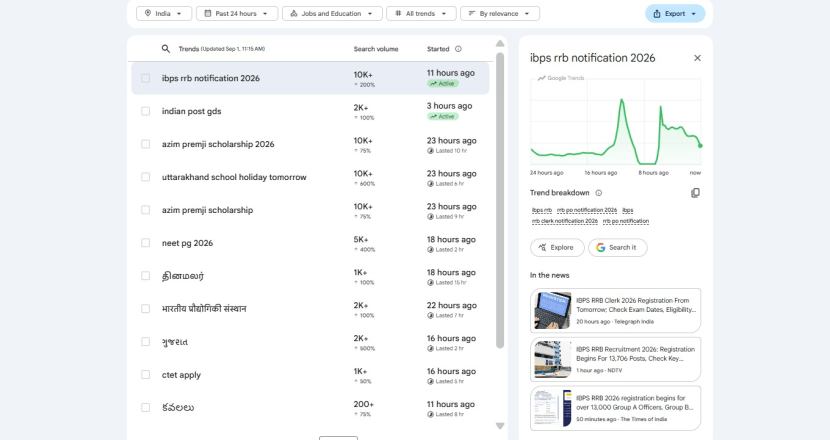Tick checkbox for azim premji scholarship 2026
Viewport: 830px width, 440px height.
pyautogui.click(x=146, y=144)
